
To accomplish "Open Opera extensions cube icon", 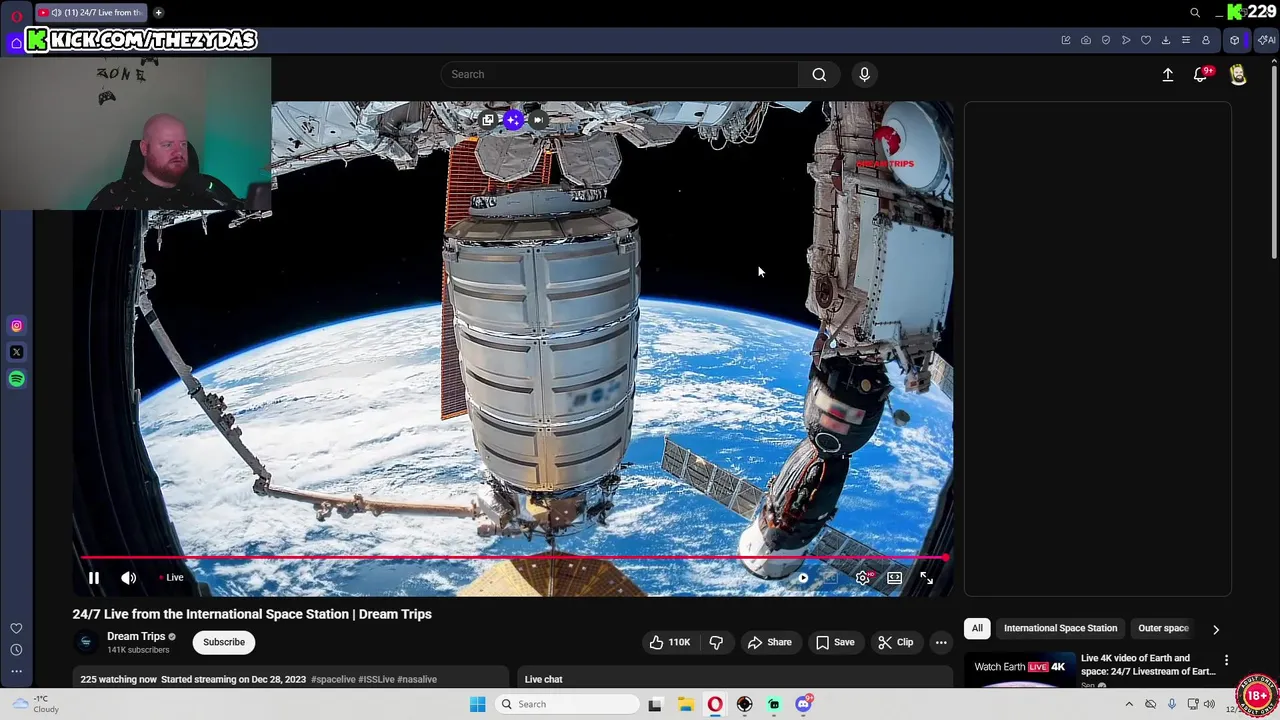I will click(1235, 40).
